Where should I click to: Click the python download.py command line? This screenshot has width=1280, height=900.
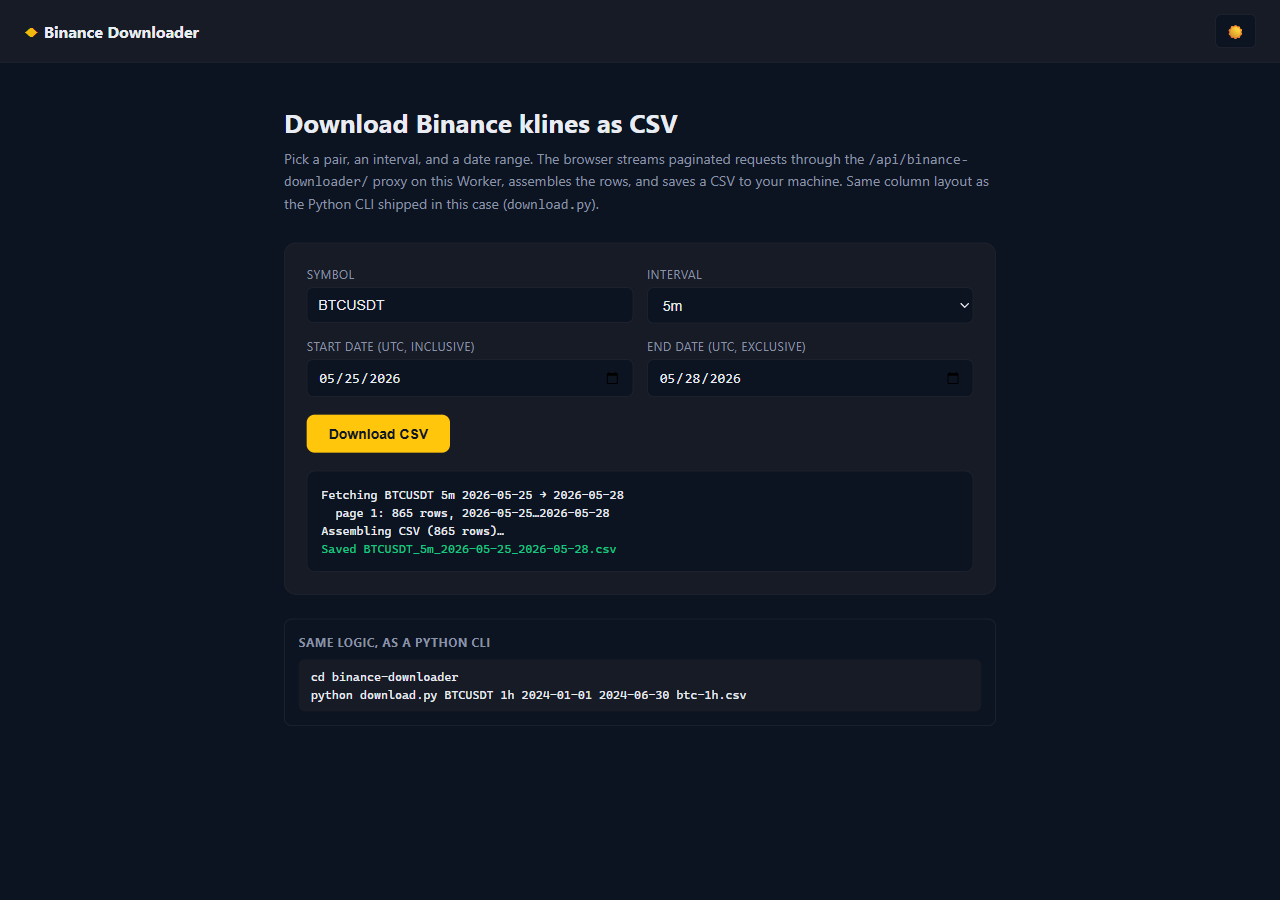[528, 694]
